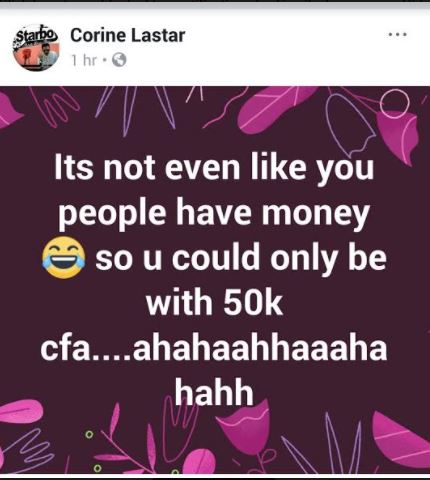Viewport: 430px width, 480px height.
Task: Click the final "hahh" word
Action: click(x=214, y=391)
